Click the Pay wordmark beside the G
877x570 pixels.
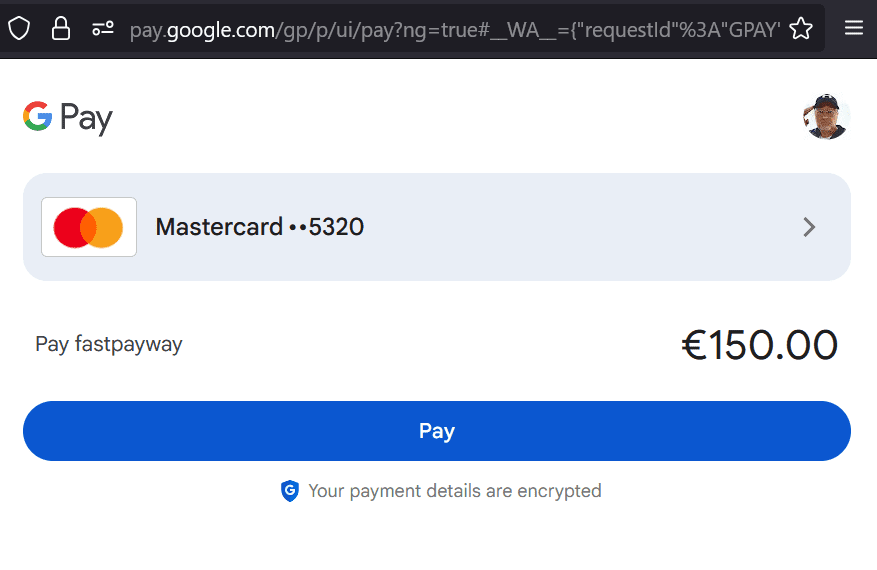pos(86,119)
